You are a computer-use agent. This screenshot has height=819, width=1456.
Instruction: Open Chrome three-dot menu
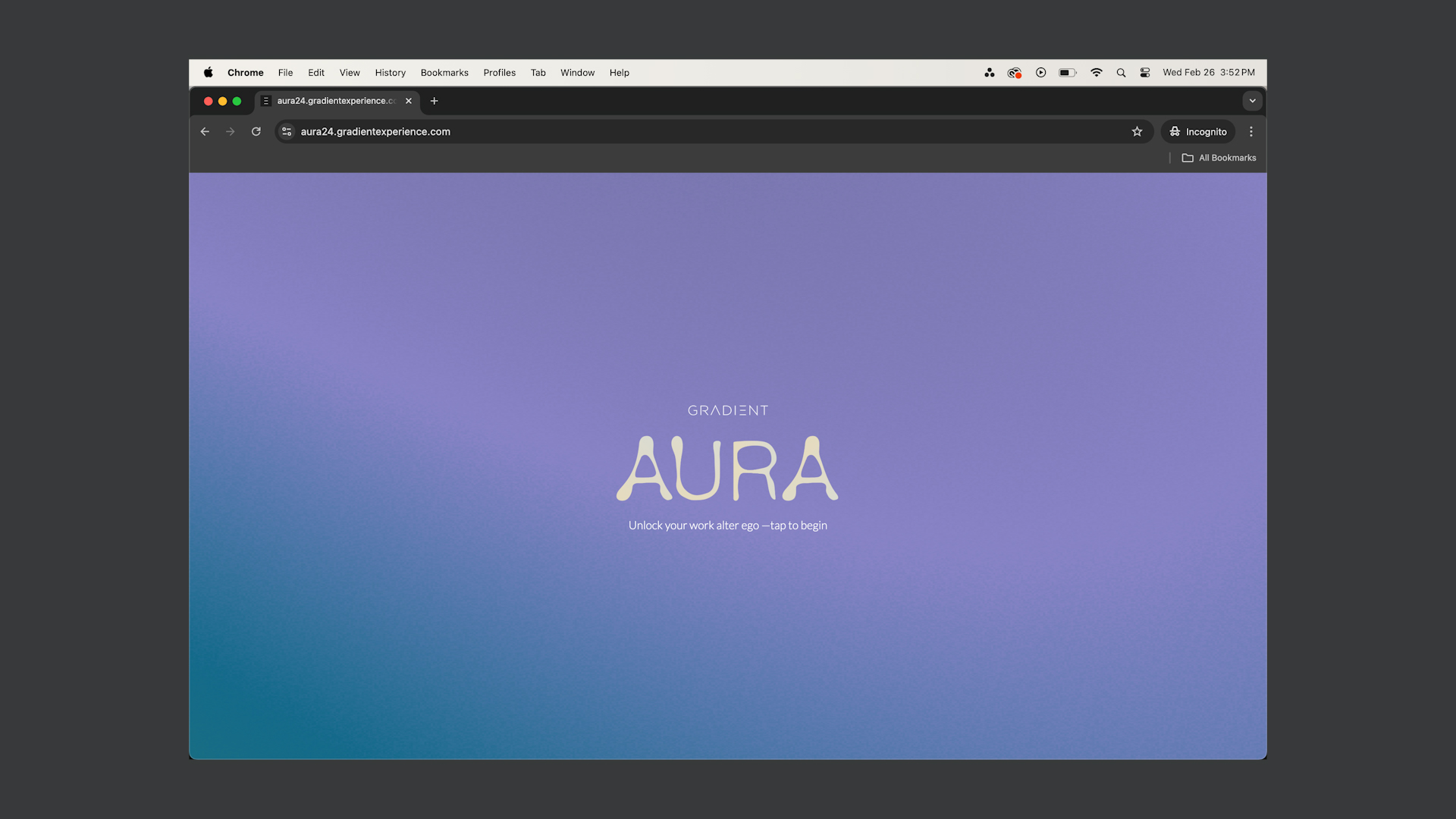click(1251, 132)
